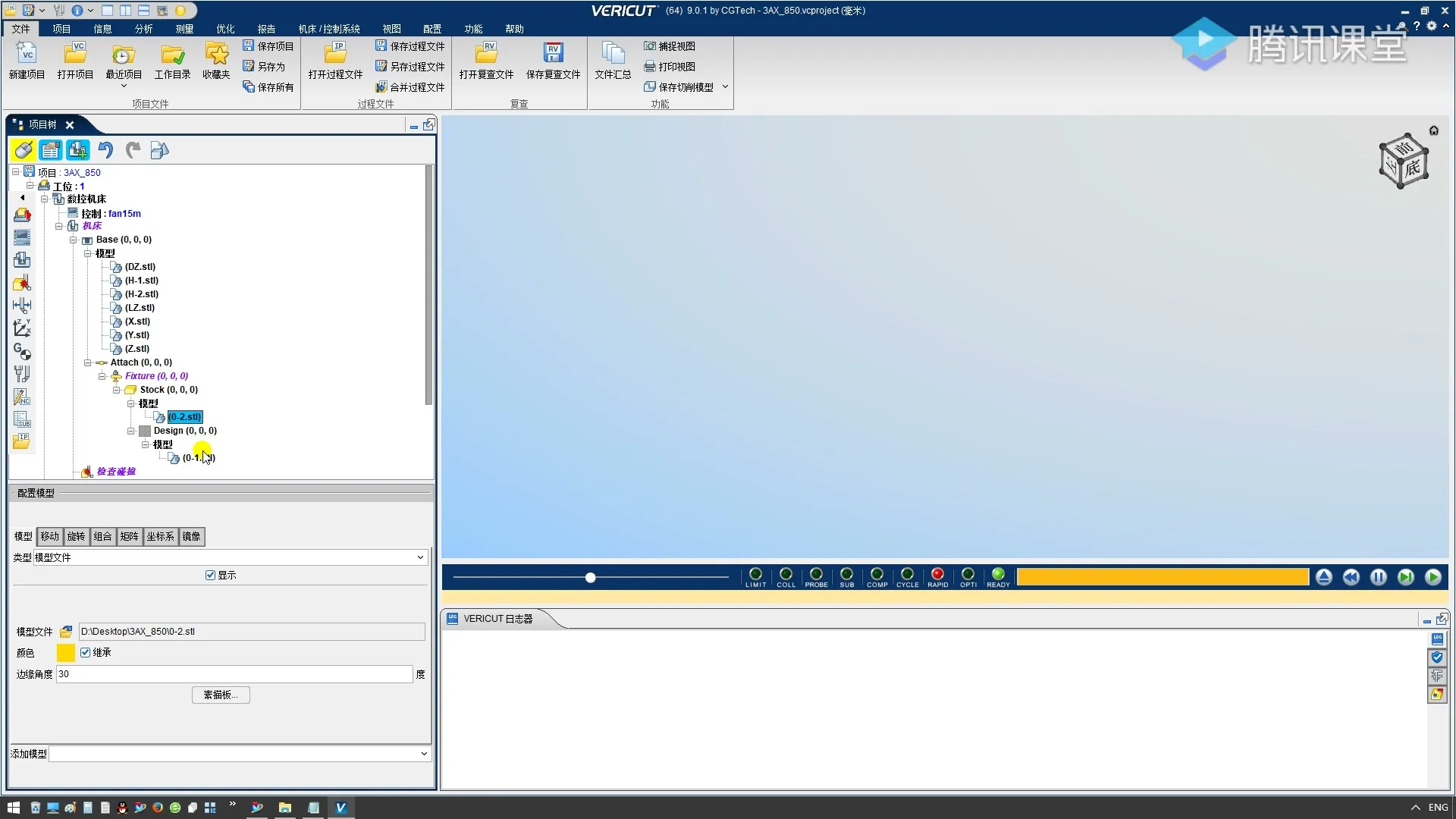
Task: Uncheck the 继承 inherit color checkbox
Action: pyautogui.click(x=86, y=653)
